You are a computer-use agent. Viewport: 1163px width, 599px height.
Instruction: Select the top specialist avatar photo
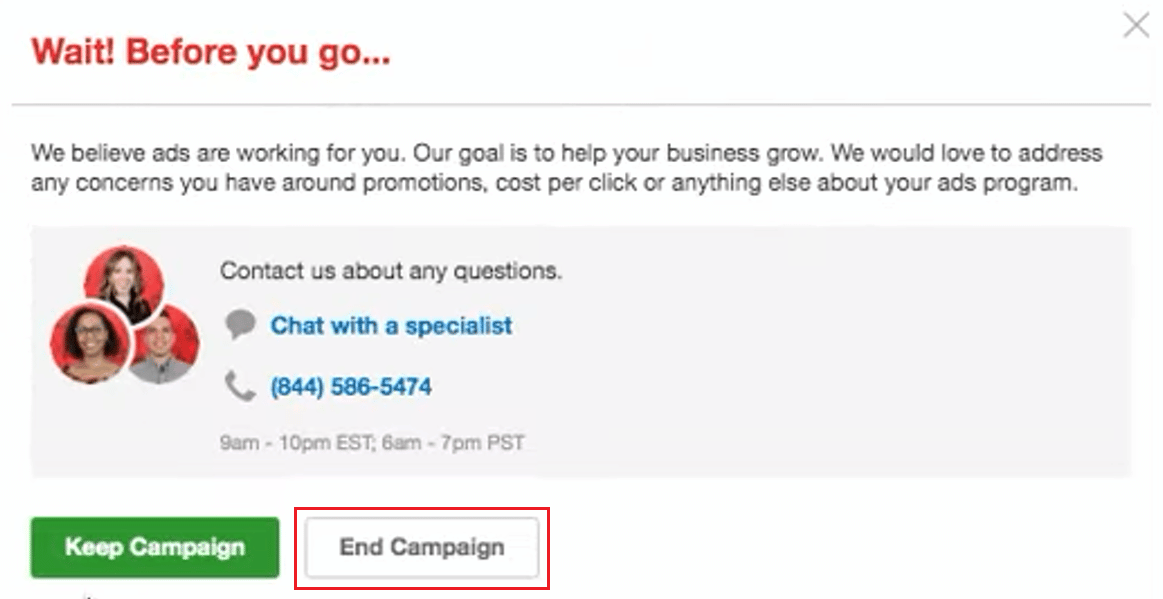123,278
